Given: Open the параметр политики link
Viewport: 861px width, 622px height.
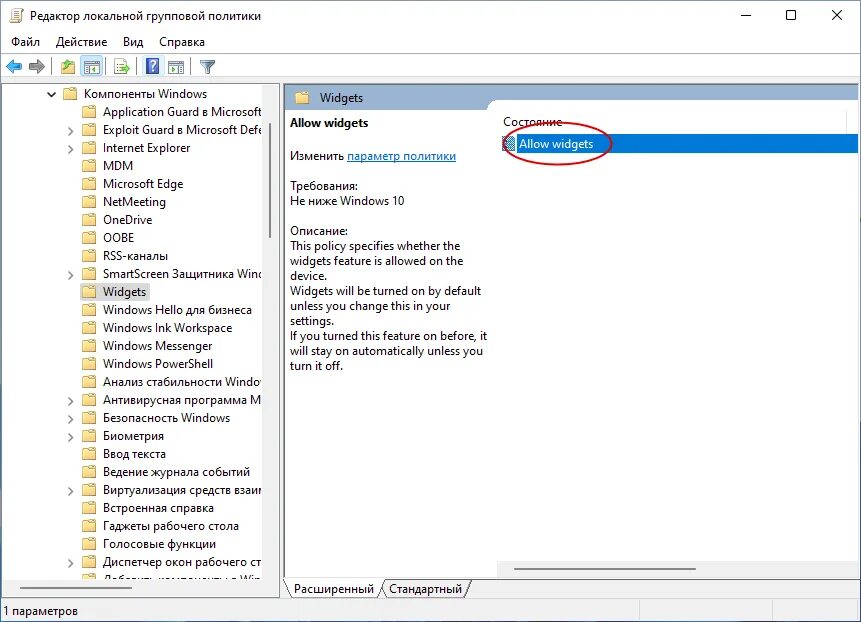Looking at the screenshot, I should 401,156.
